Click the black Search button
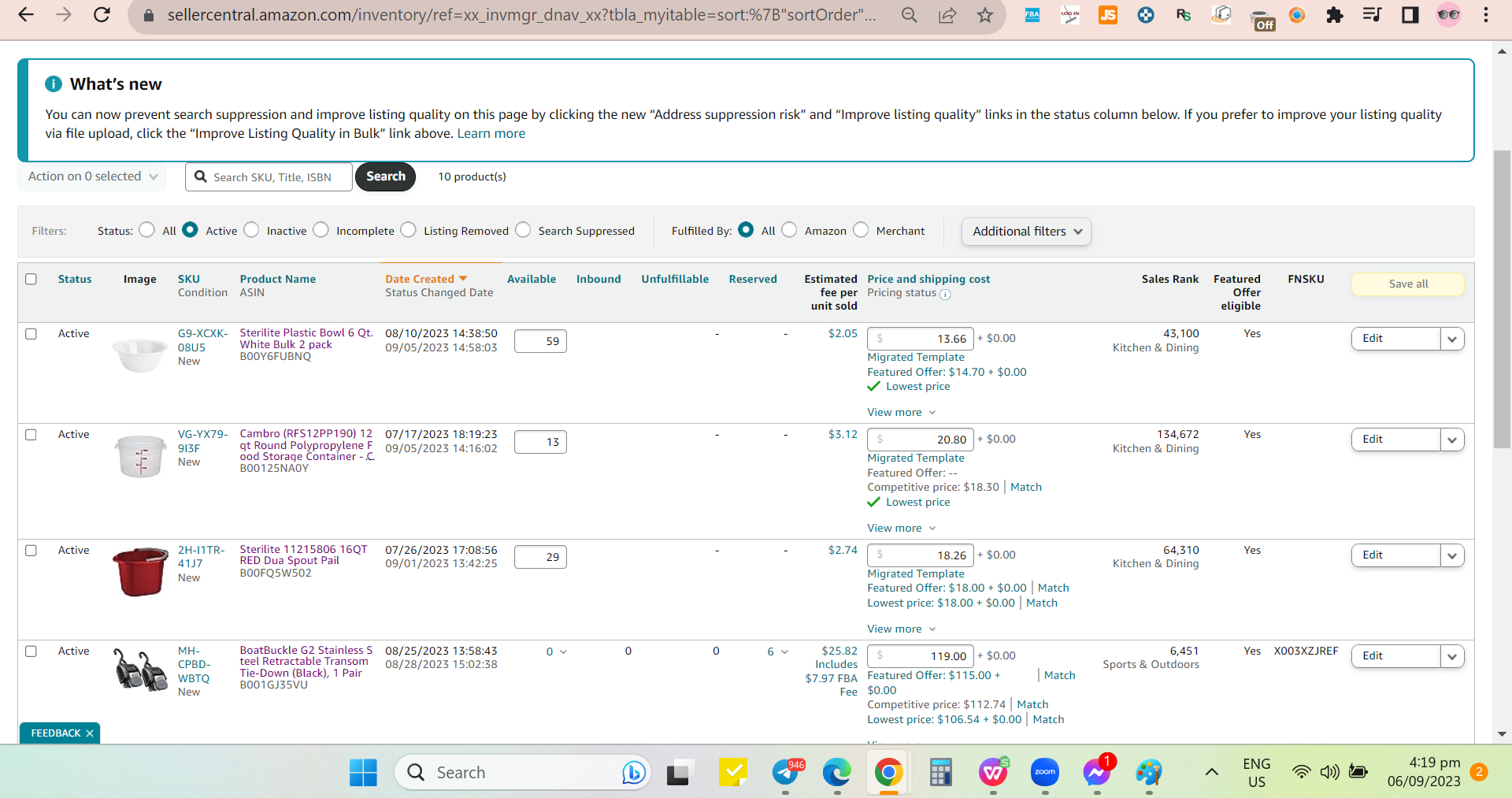The height and width of the screenshot is (798, 1512). tap(385, 176)
